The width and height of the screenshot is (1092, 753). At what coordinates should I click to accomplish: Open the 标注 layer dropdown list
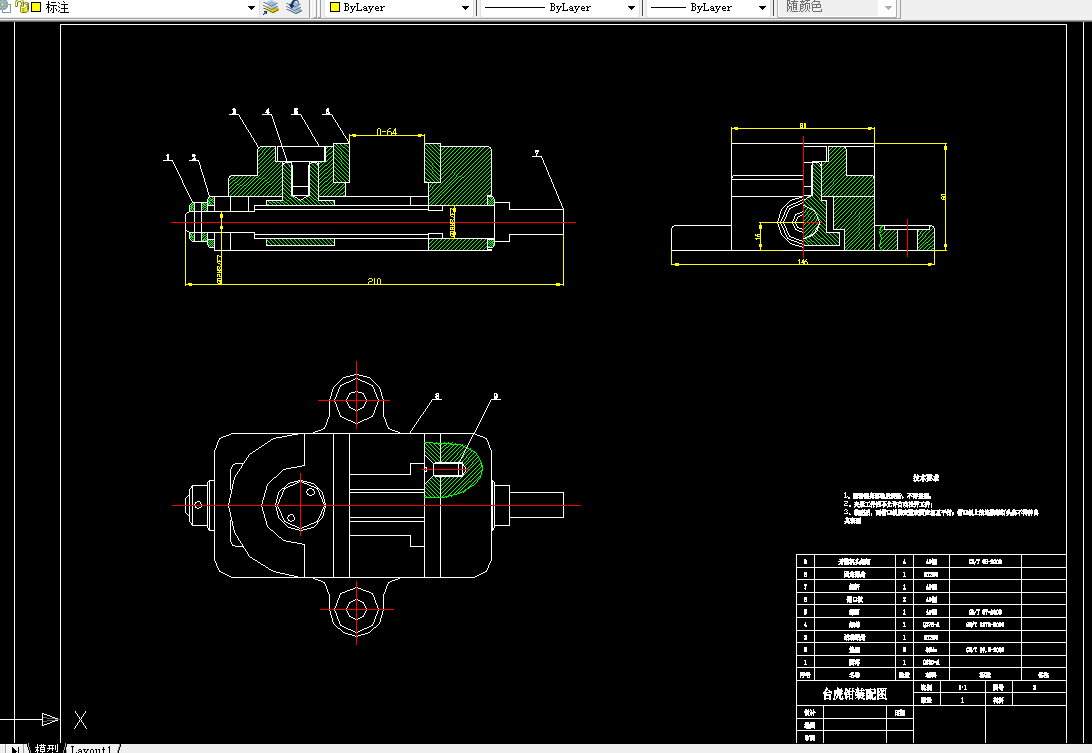click(x=251, y=8)
